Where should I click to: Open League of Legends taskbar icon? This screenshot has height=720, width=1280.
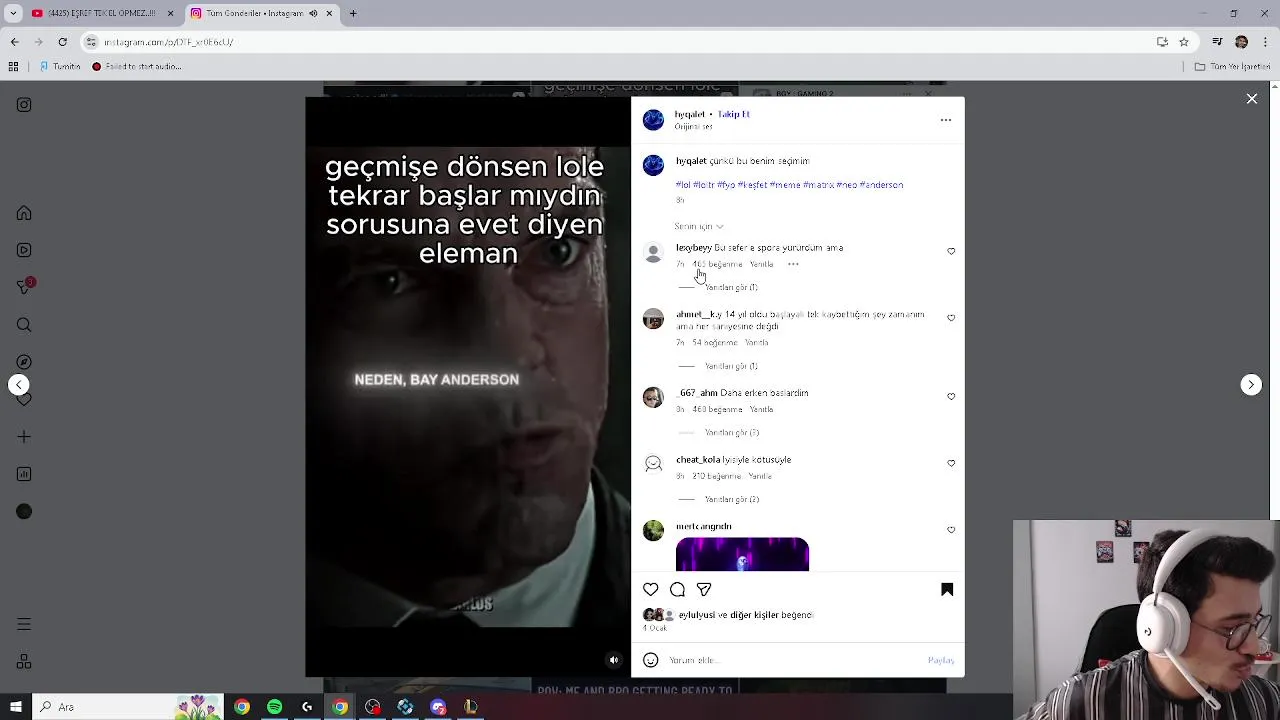[x=471, y=707]
